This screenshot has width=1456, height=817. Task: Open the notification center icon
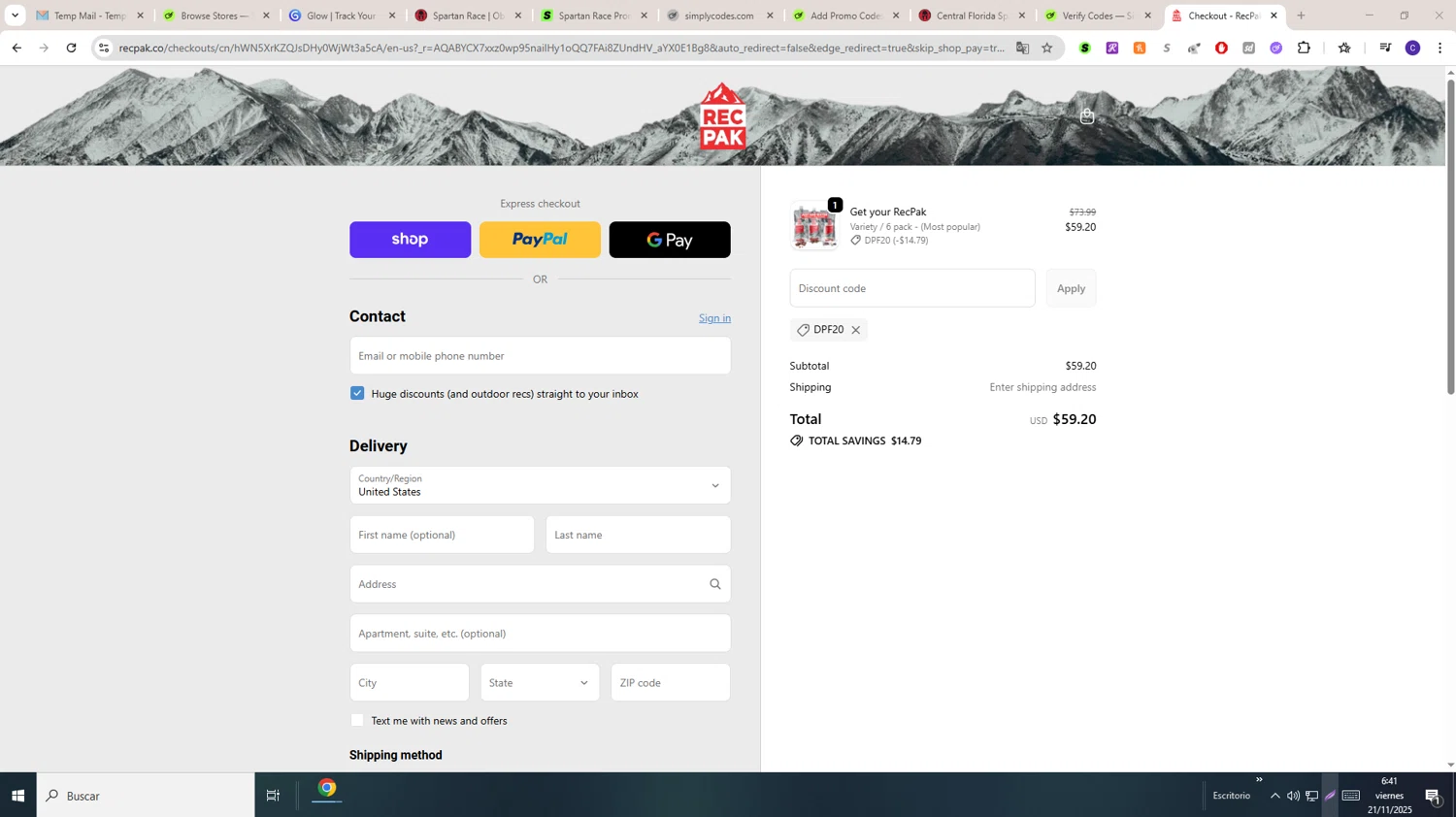[1433, 796]
